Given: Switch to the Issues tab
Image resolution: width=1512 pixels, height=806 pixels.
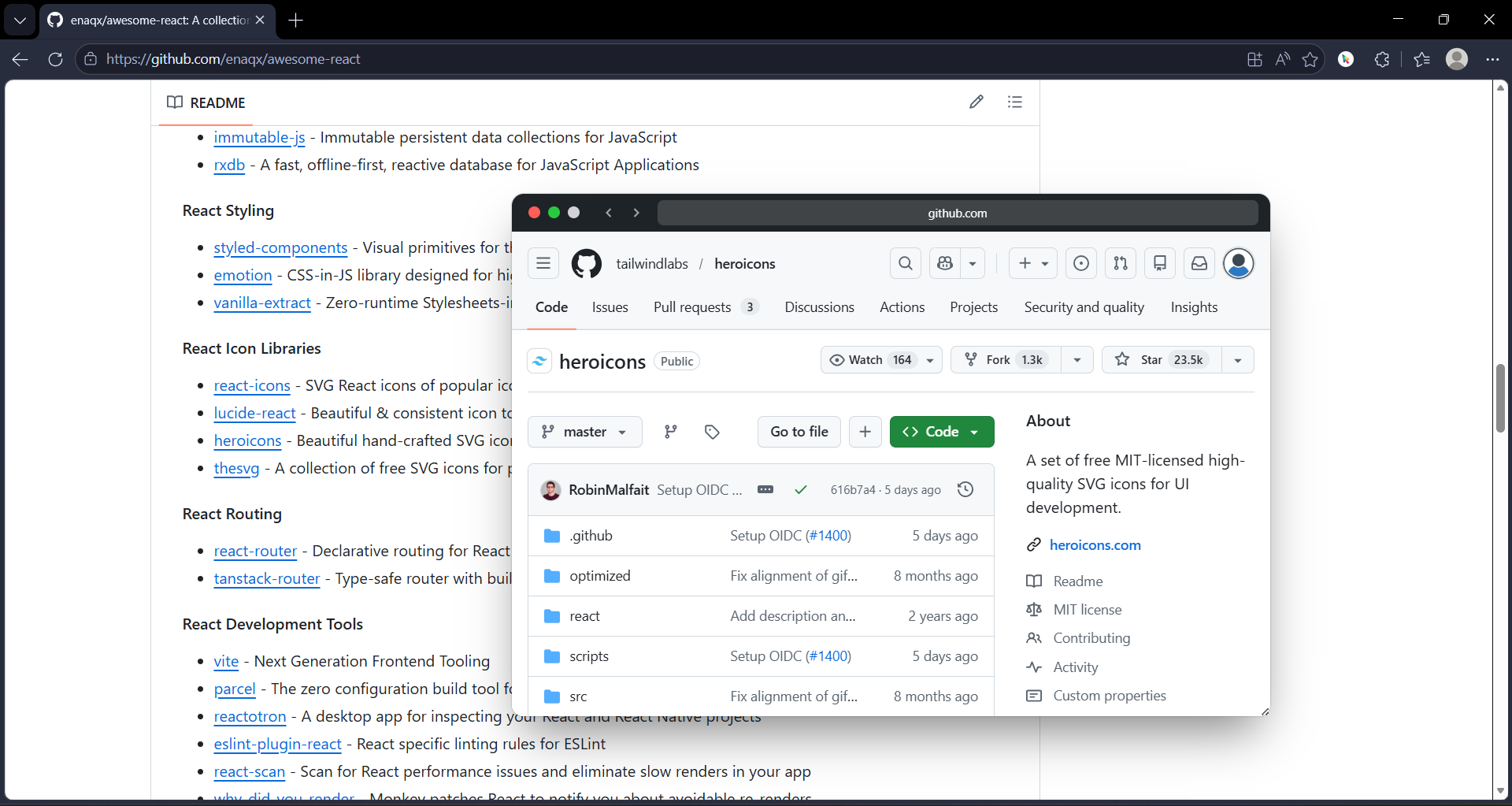Looking at the screenshot, I should click(610, 307).
